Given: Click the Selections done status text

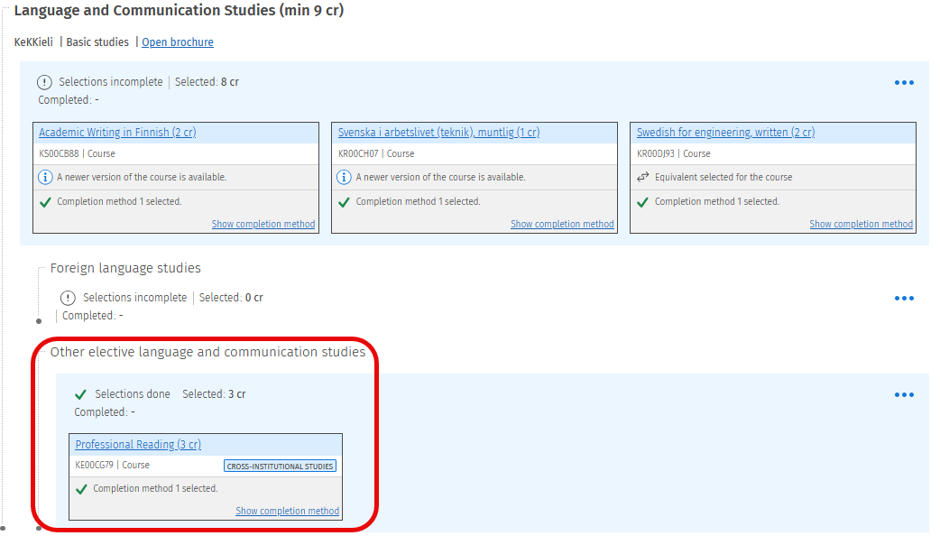Looking at the screenshot, I should coord(132,394).
